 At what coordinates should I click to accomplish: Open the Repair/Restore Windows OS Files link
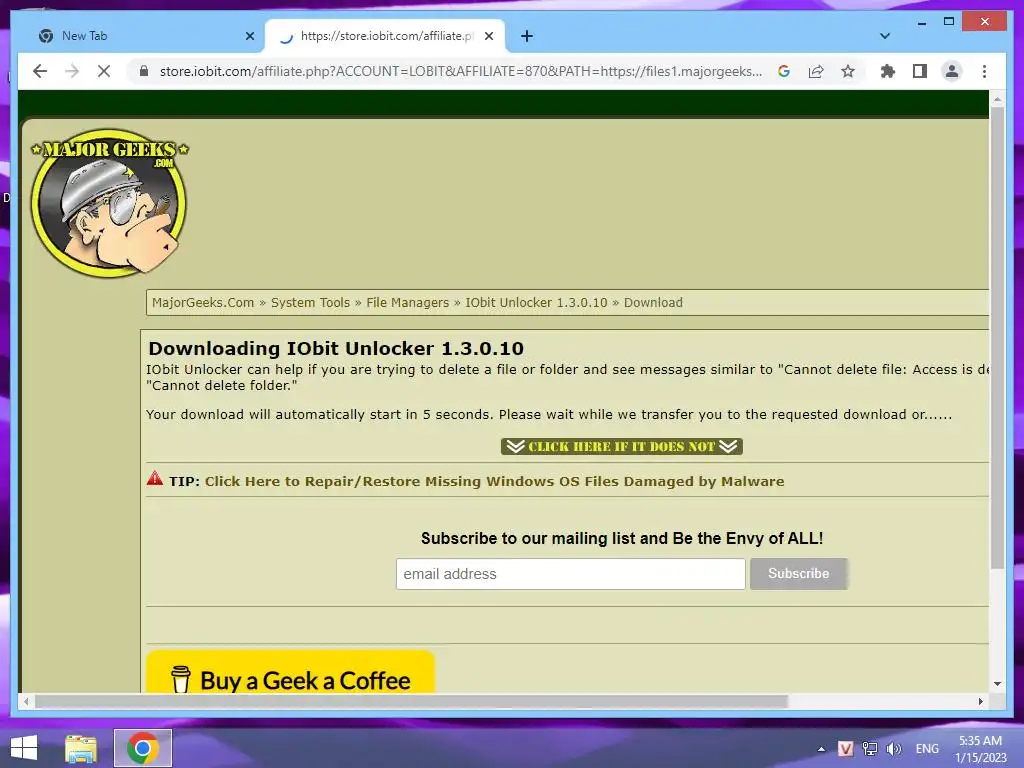[x=494, y=481]
